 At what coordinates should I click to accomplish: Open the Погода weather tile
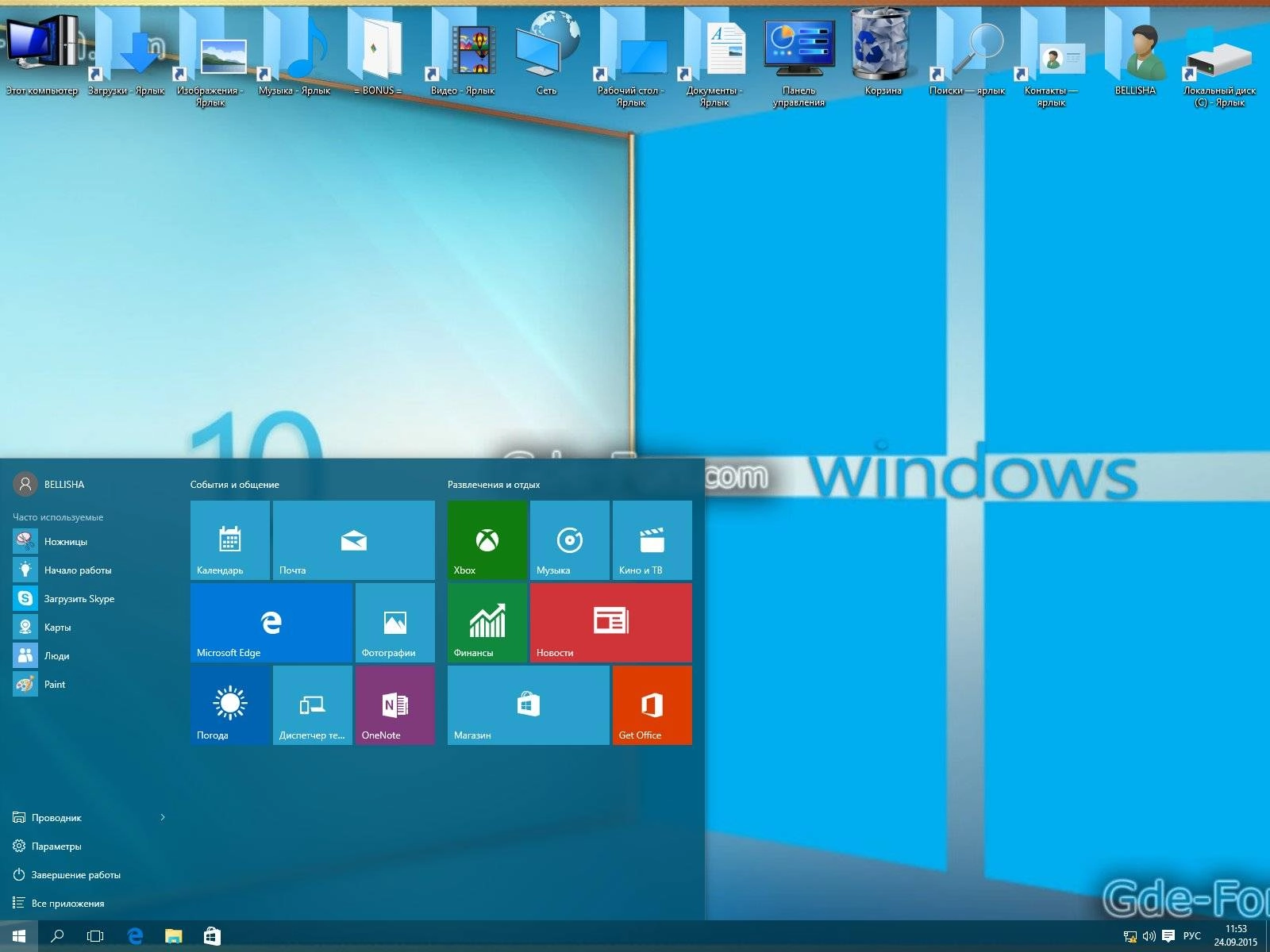click(x=230, y=705)
